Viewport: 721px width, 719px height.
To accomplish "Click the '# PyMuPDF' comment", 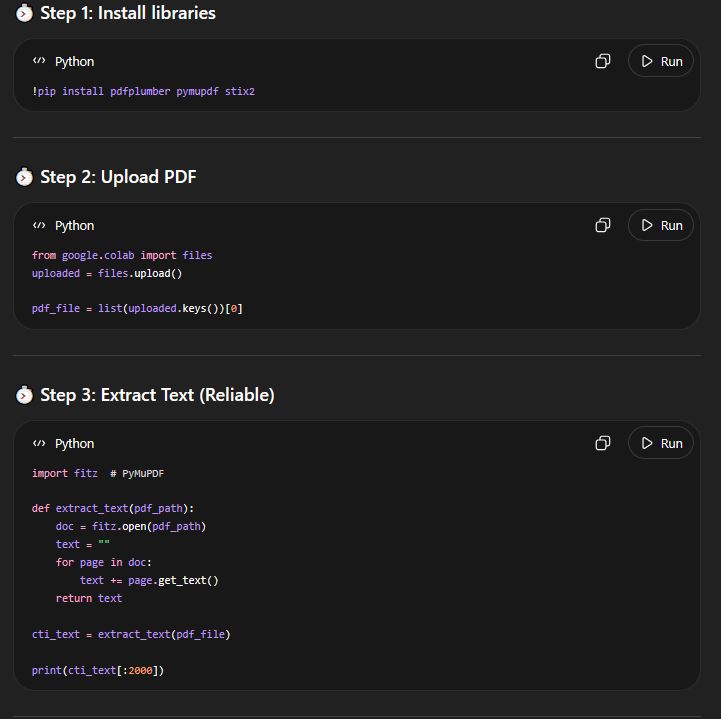I will 137,474.
